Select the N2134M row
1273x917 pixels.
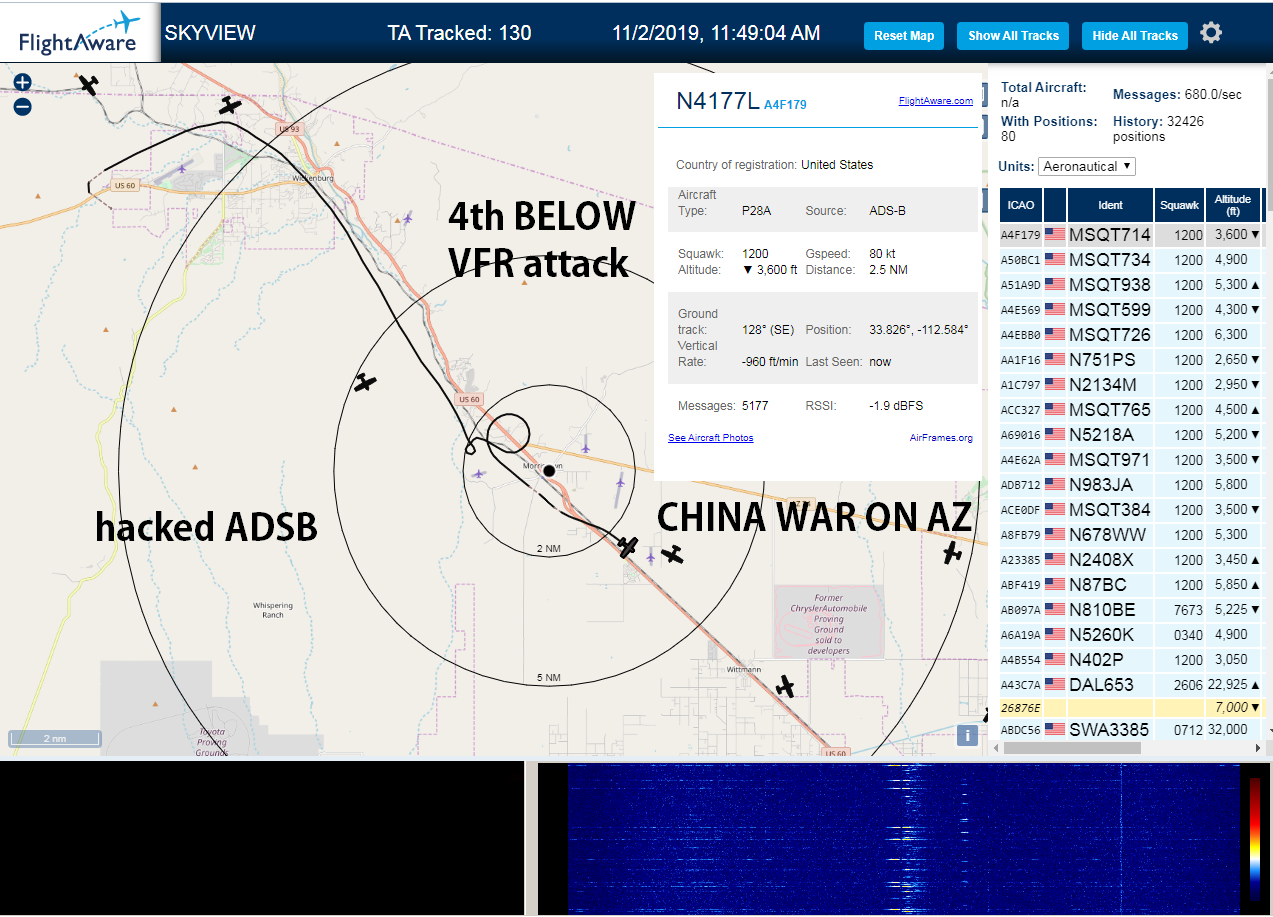click(1131, 385)
